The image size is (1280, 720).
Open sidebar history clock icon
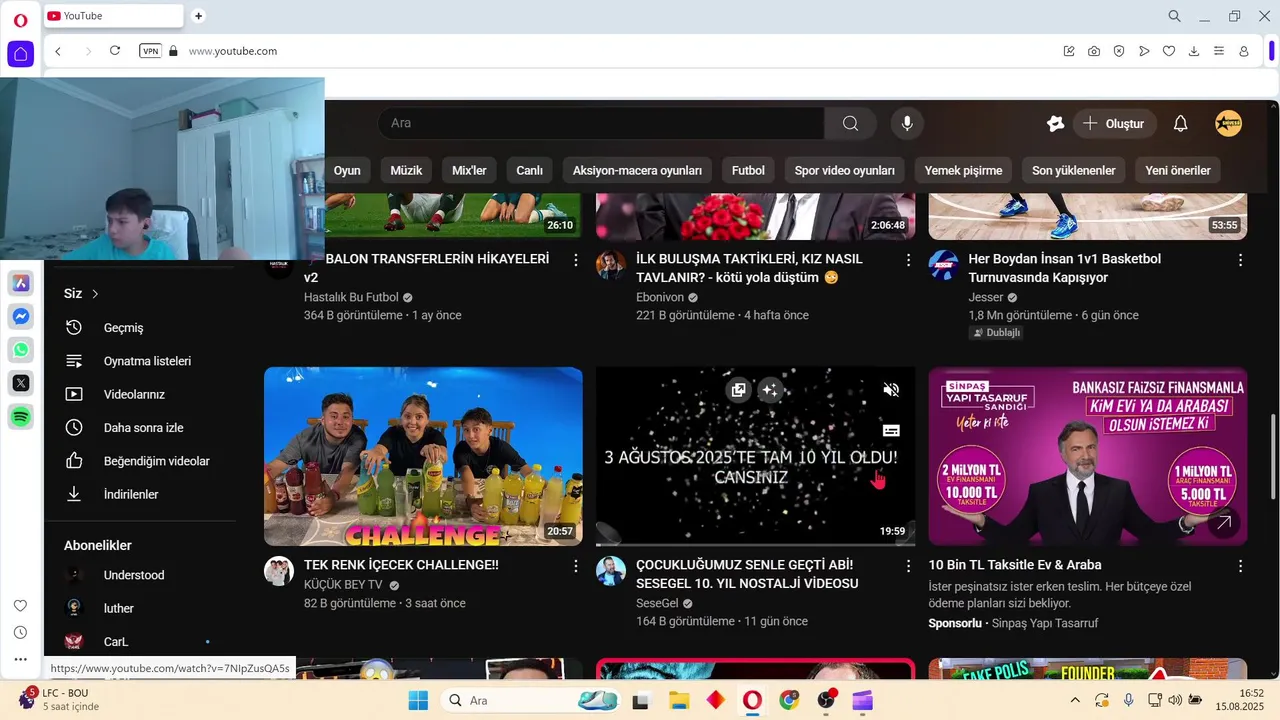pyautogui.click(x=20, y=632)
